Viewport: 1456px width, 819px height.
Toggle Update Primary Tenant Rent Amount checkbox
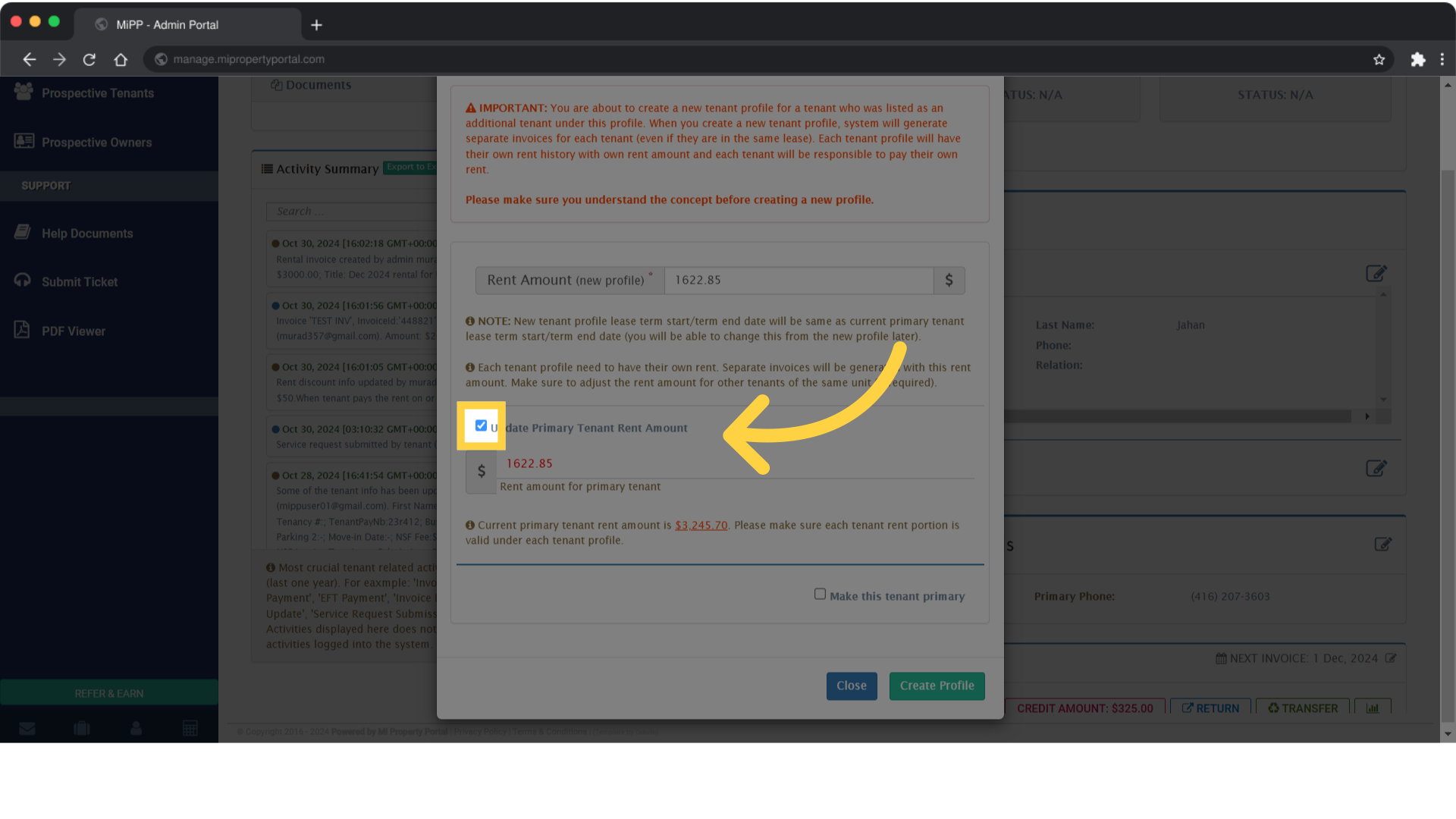481,425
